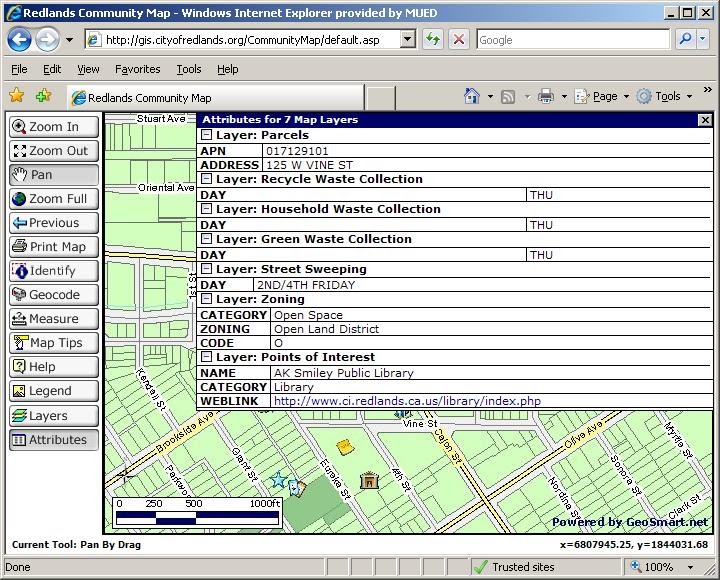Screen dimensions: 720x580
Task: Open the map Help button
Action: click(54, 367)
